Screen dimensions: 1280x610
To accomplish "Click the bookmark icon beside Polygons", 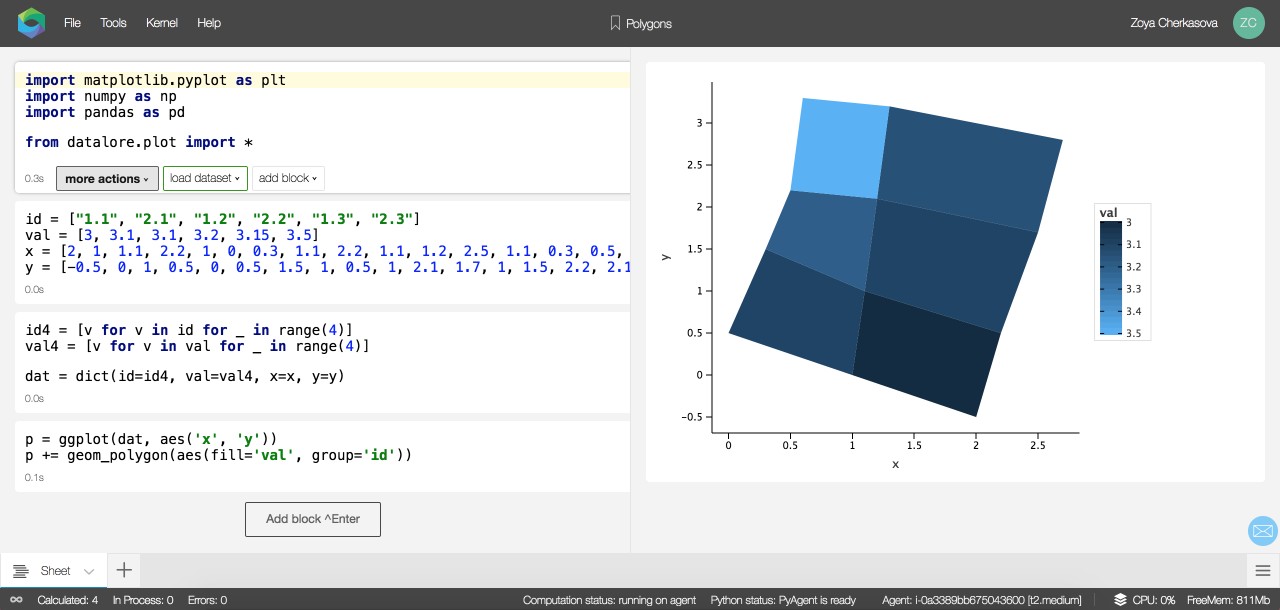I will click(x=615, y=23).
